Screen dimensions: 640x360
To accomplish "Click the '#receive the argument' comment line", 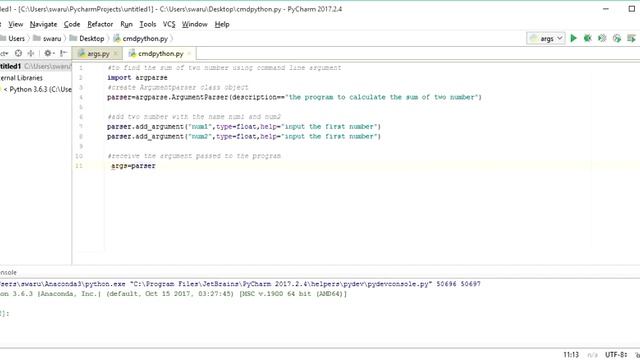I will [x=194, y=156].
